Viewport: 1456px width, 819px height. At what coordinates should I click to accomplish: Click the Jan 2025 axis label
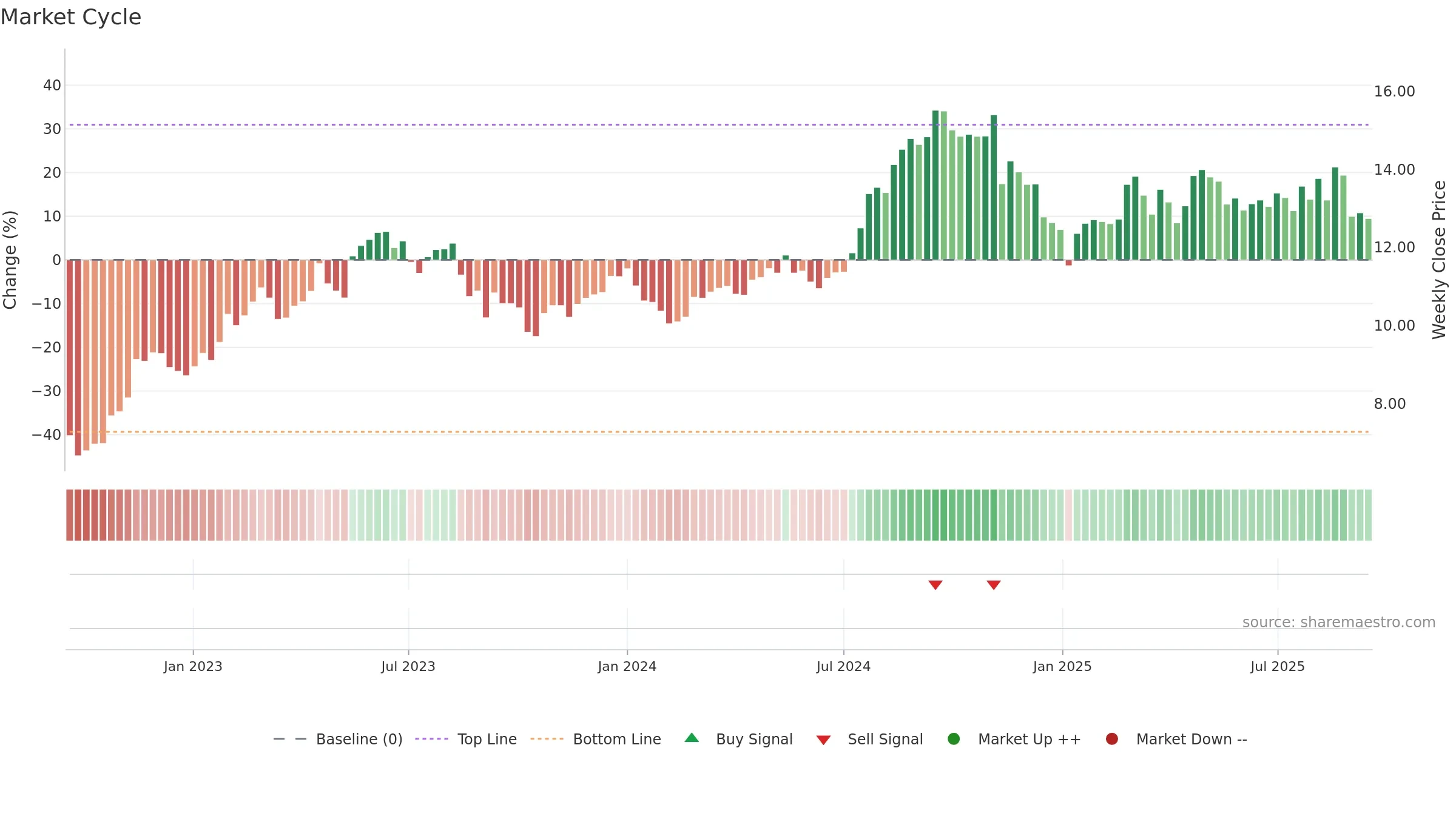coord(1062,667)
